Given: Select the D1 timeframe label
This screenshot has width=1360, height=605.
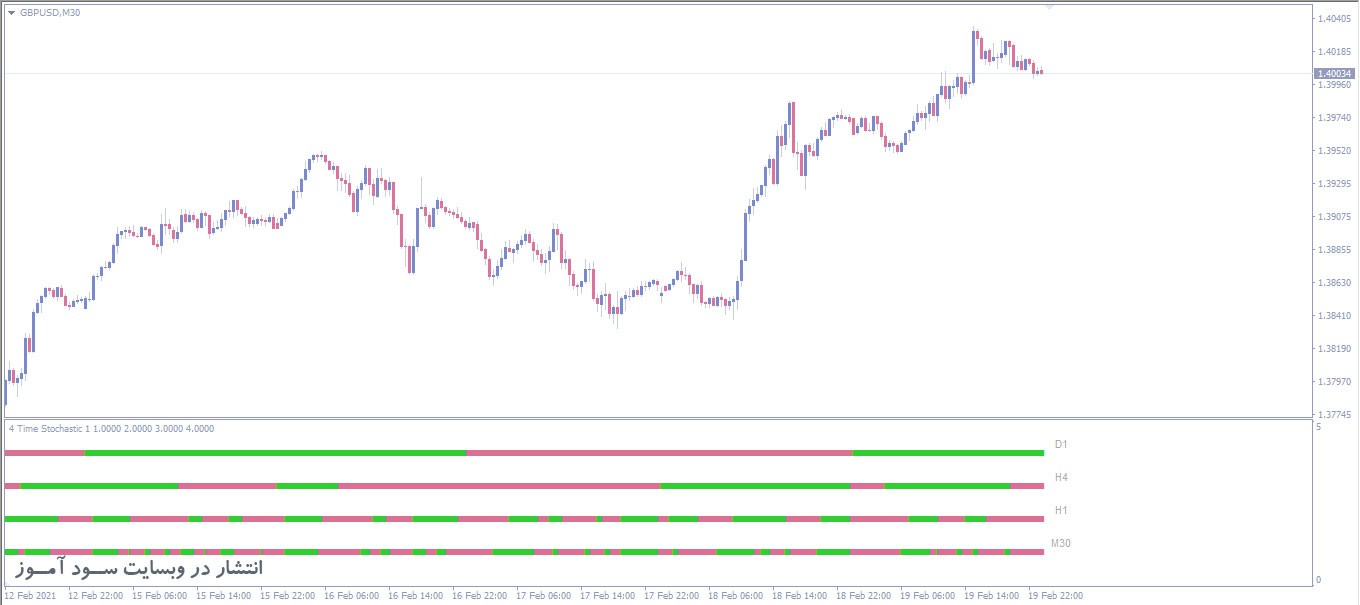Looking at the screenshot, I should point(1061,444).
